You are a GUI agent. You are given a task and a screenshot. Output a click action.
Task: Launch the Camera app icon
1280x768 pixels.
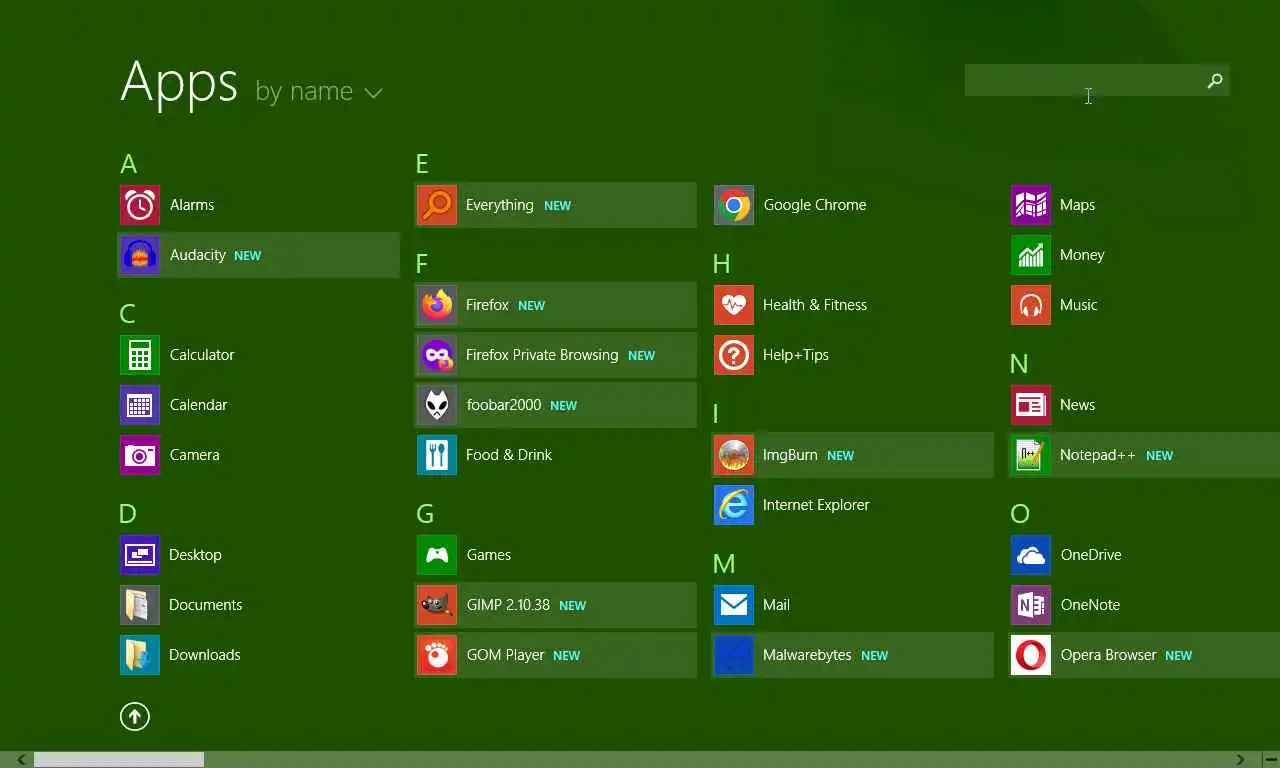coord(140,455)
